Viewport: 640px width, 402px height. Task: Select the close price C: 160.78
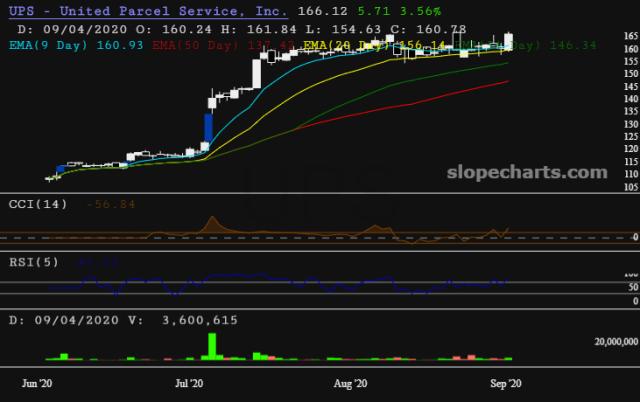pyautogui.click(x=428, y=29)
